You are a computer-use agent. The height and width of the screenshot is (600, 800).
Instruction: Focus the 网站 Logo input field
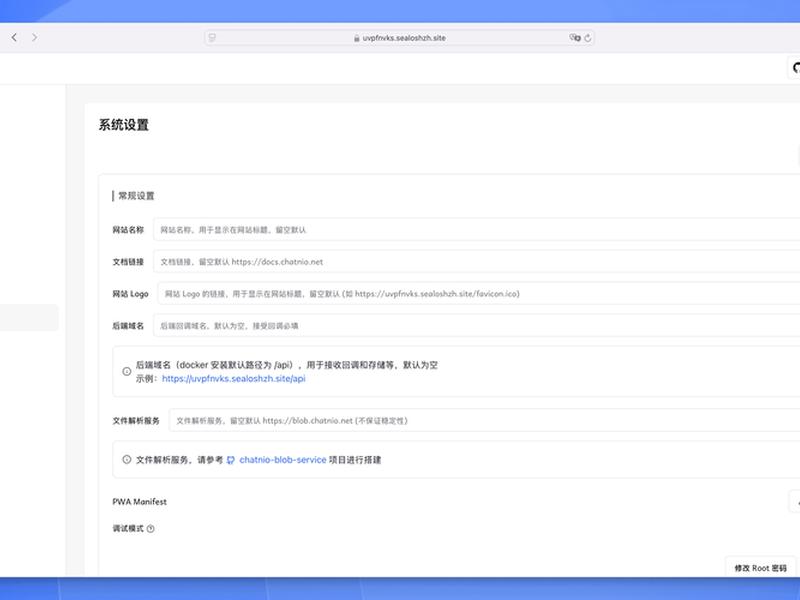point(479,294)
